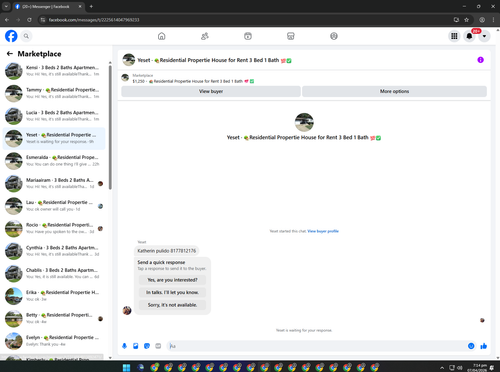
Task: Open Evelyn Residential Propertie conversation
Action: (54, 341)
